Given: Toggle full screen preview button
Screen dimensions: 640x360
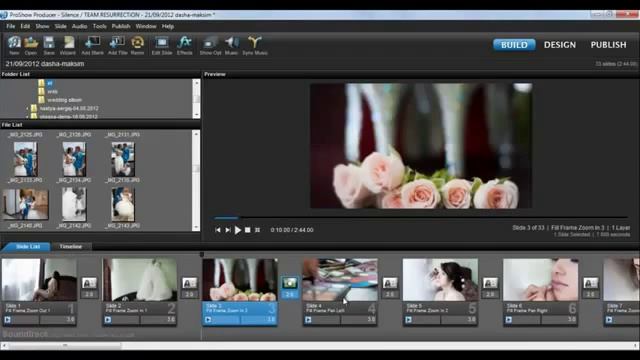Looking at the screenshot, I should coord(258,230).
